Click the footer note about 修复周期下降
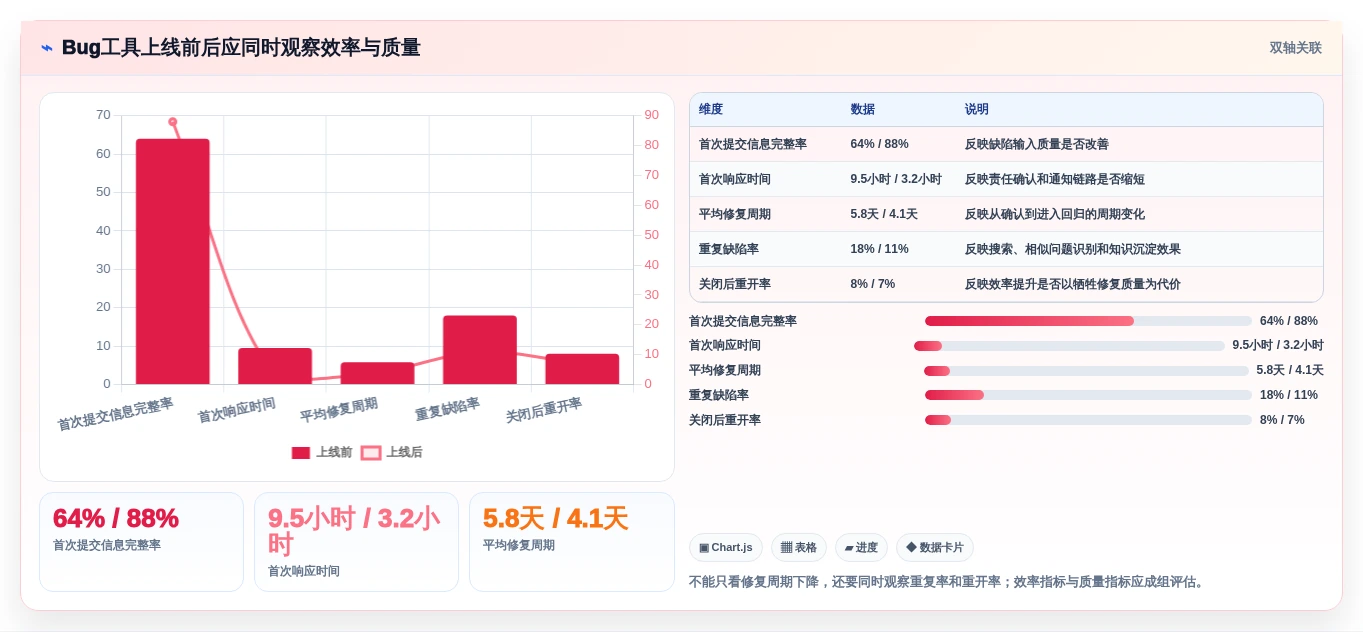1363x632 pixels. [x=948, y=582]
